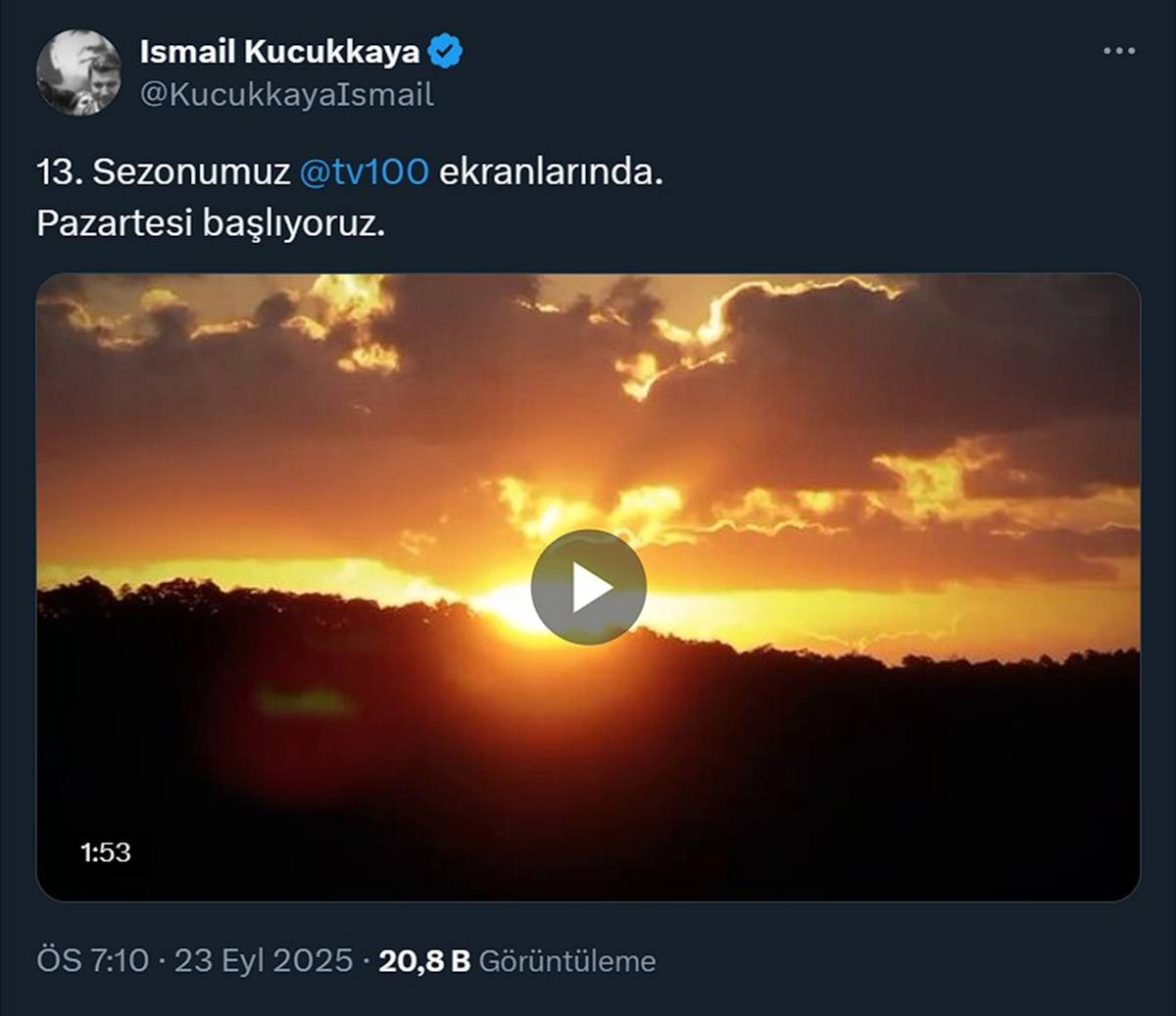Click the center play button overlay

588,587
